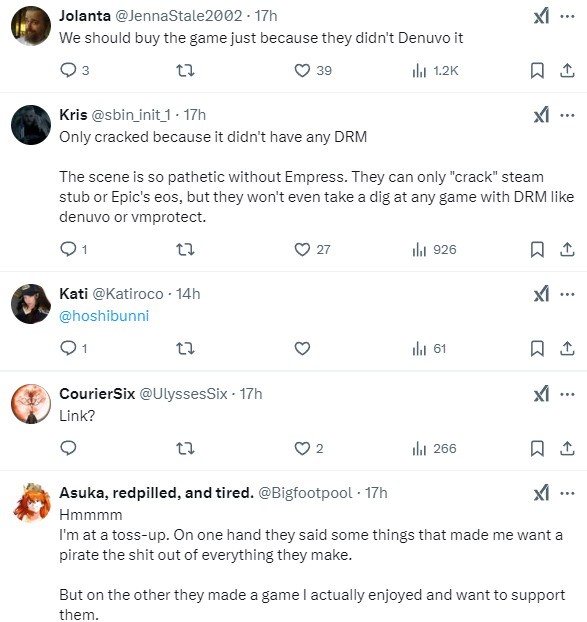Repost Kris's tweet about DRM
587x622 pixels.
(185, 250)
